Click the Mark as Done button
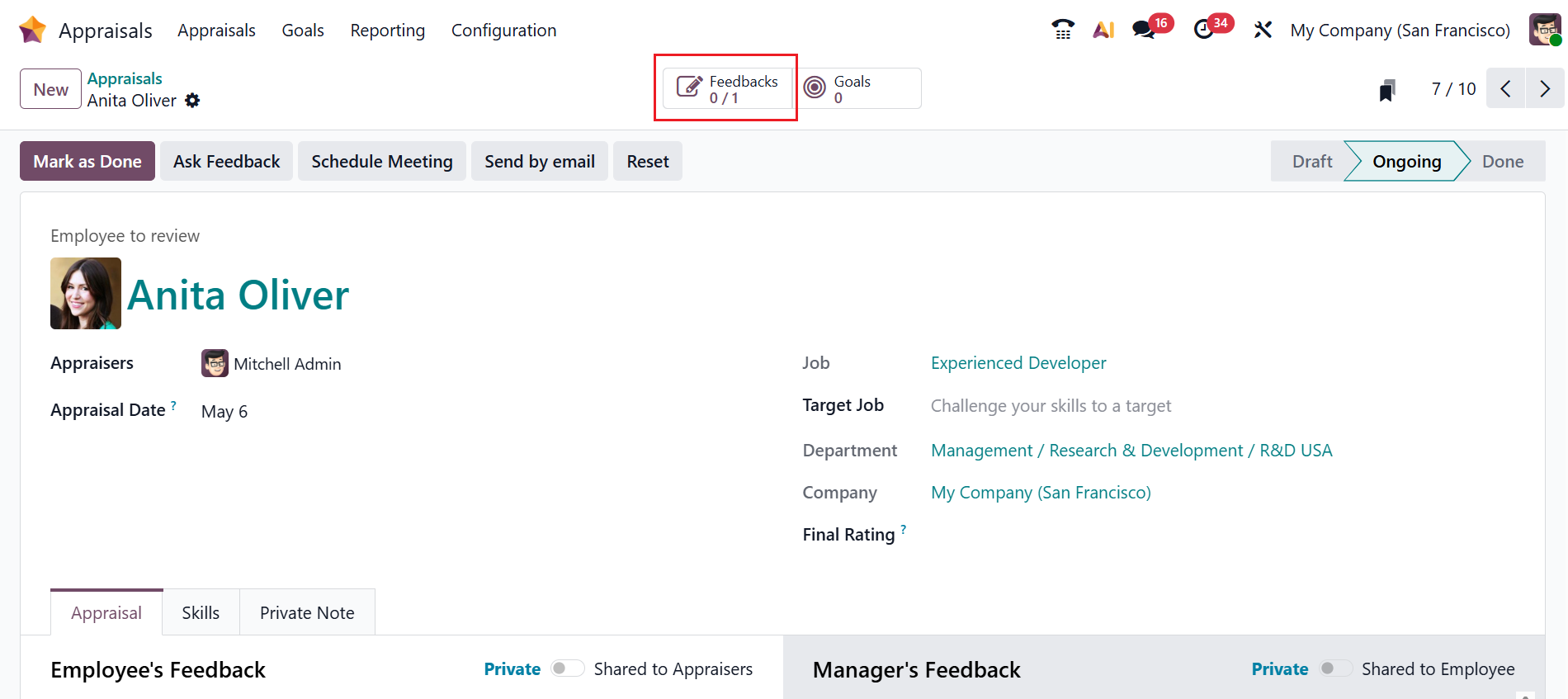This screenshot has width=1568, height=699. coord(87,161)
